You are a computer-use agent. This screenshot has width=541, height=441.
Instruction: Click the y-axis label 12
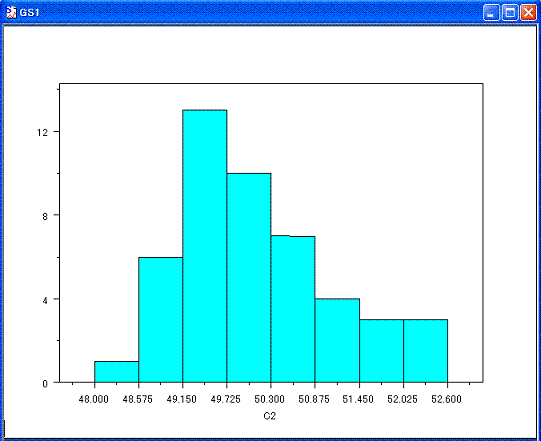point(42,132)
